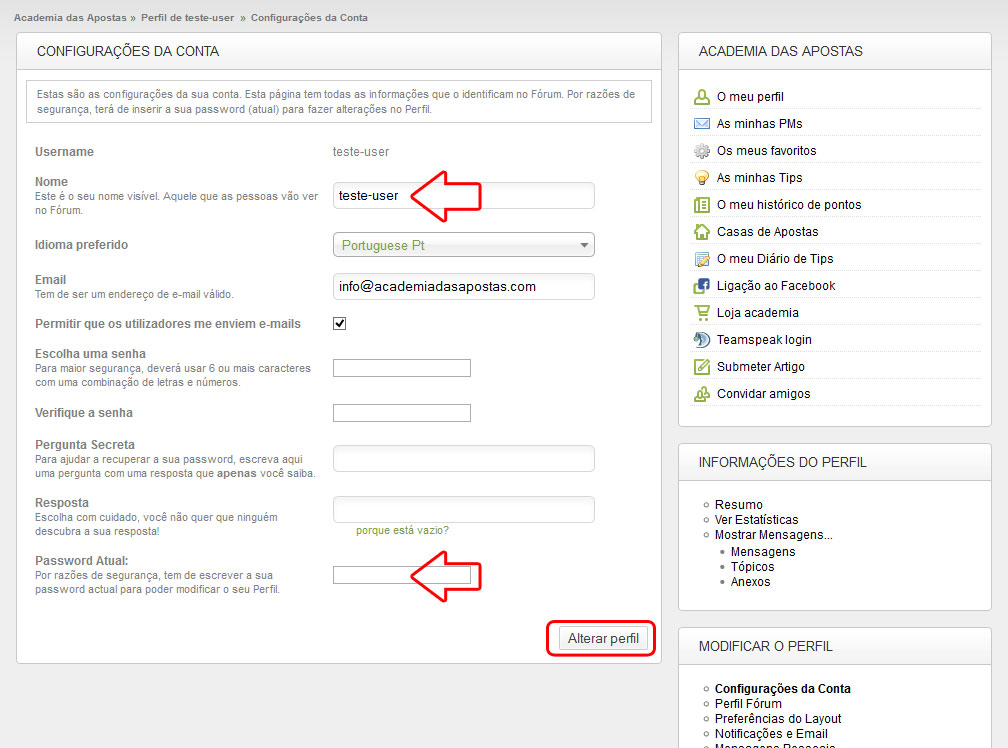Screen dimensions: 1008x748
Task: Go to Perfil de teste-user breadcrumb
Action: [188, 18]
